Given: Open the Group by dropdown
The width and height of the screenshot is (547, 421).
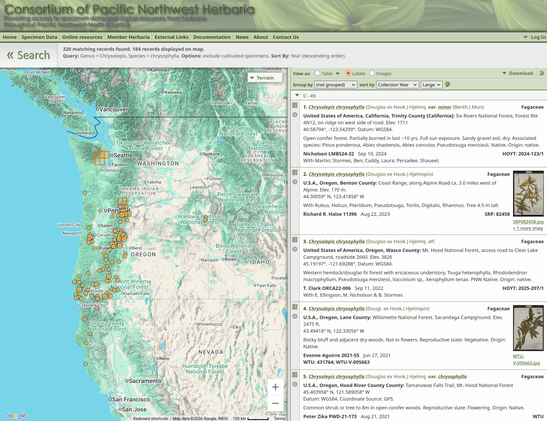Looking at the screenshot, I should click(x=335, y=85).
